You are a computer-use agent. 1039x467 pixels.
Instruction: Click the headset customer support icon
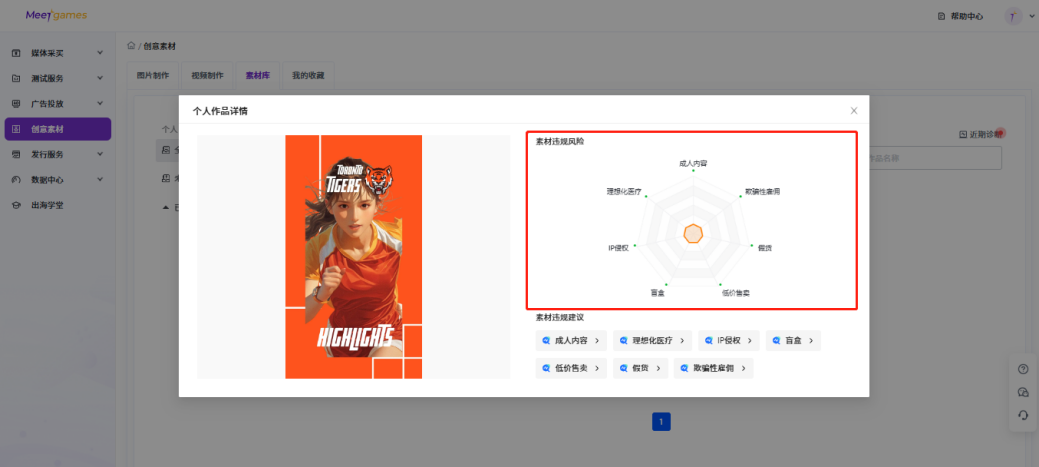(1022, 415)
